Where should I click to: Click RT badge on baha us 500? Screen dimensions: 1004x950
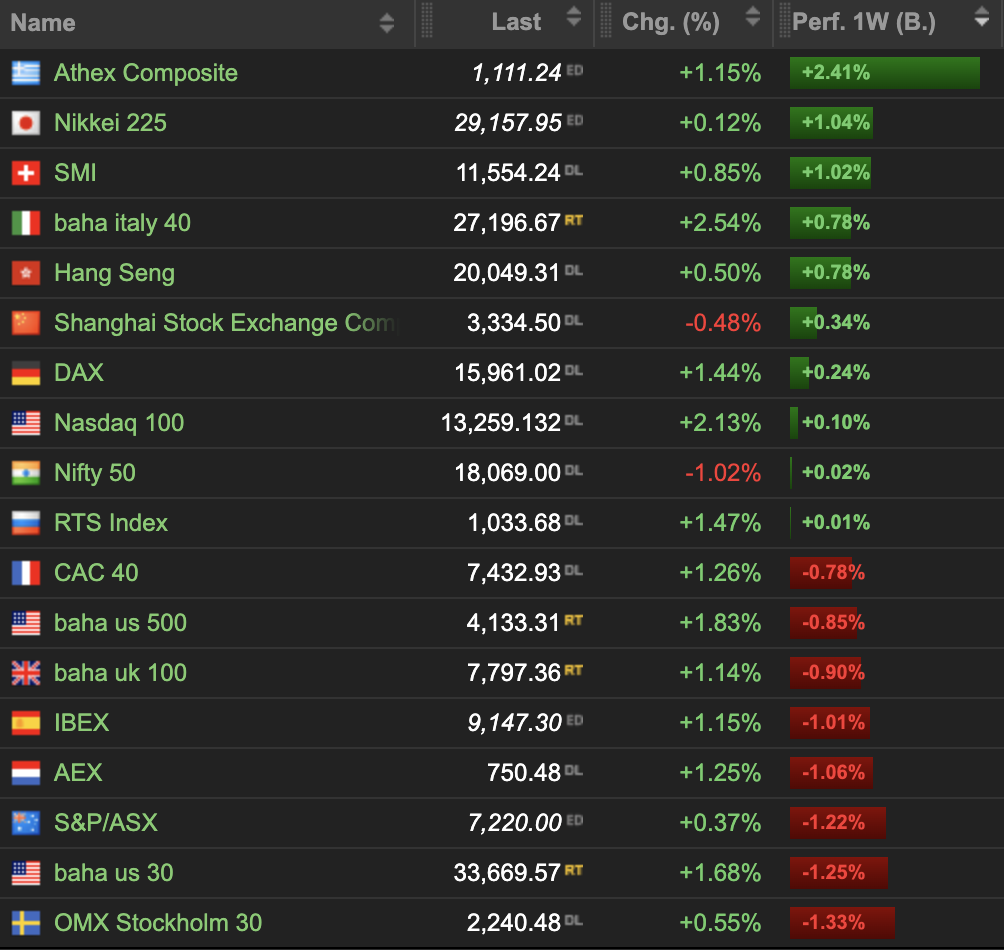pyautogui.click(x=573, y=620)
